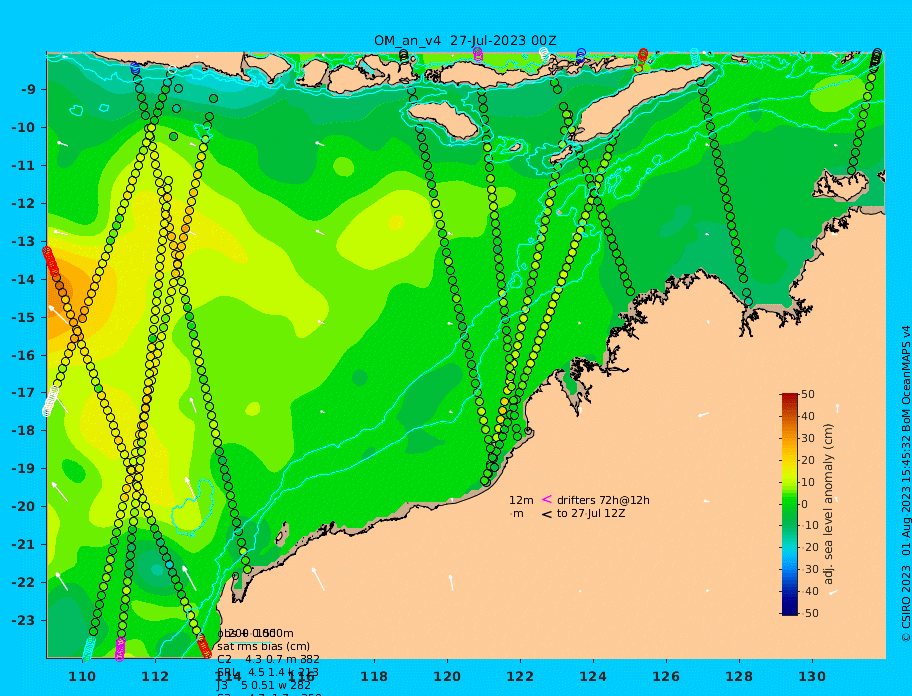This screenshot has width=912, height=696.
Task: Click latitude axis label -11
Action: coord(23,166)
